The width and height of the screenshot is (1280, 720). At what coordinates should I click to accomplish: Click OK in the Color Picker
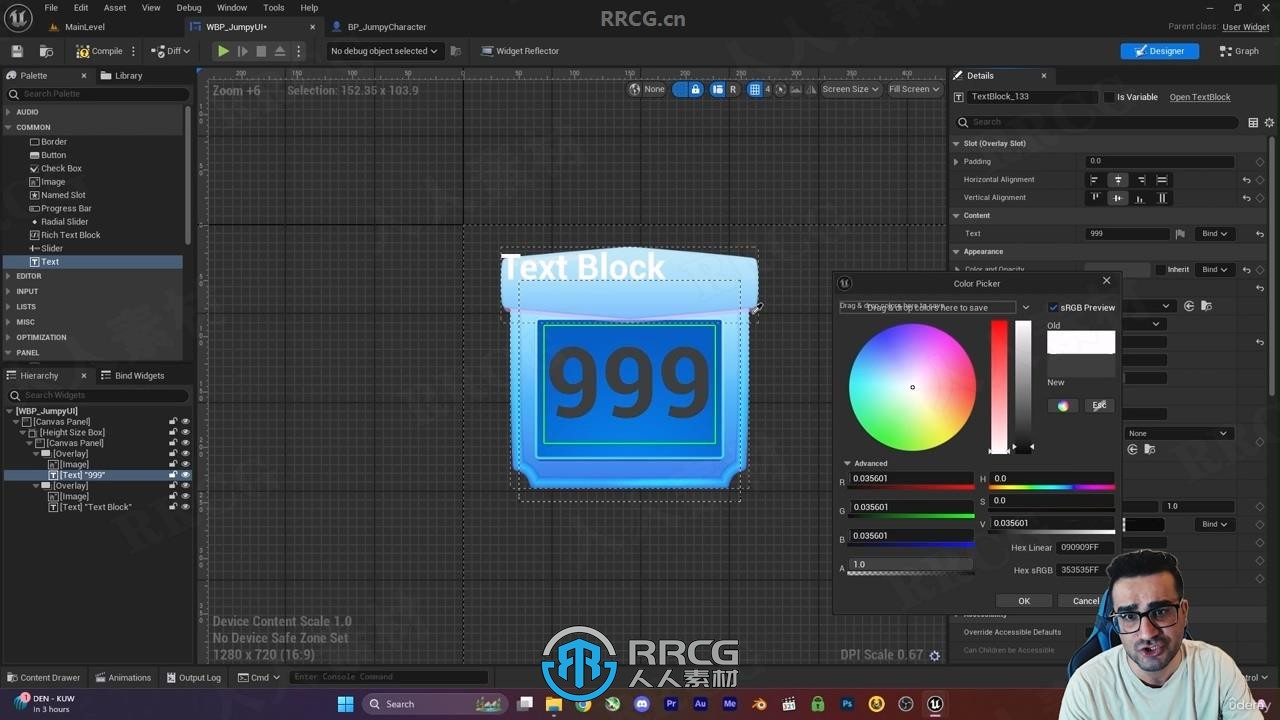[x=1024, y=601]
